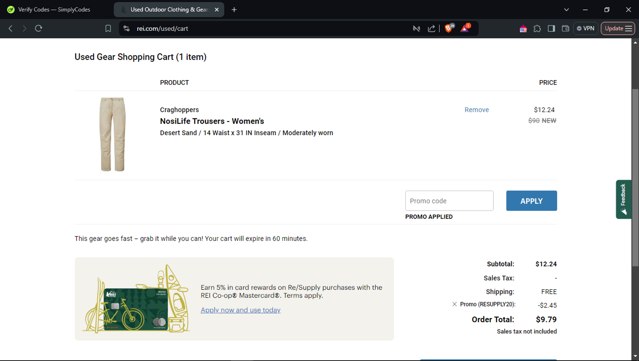Click the share page icon in address bar
639x361 pixels.
pos(431,29)
